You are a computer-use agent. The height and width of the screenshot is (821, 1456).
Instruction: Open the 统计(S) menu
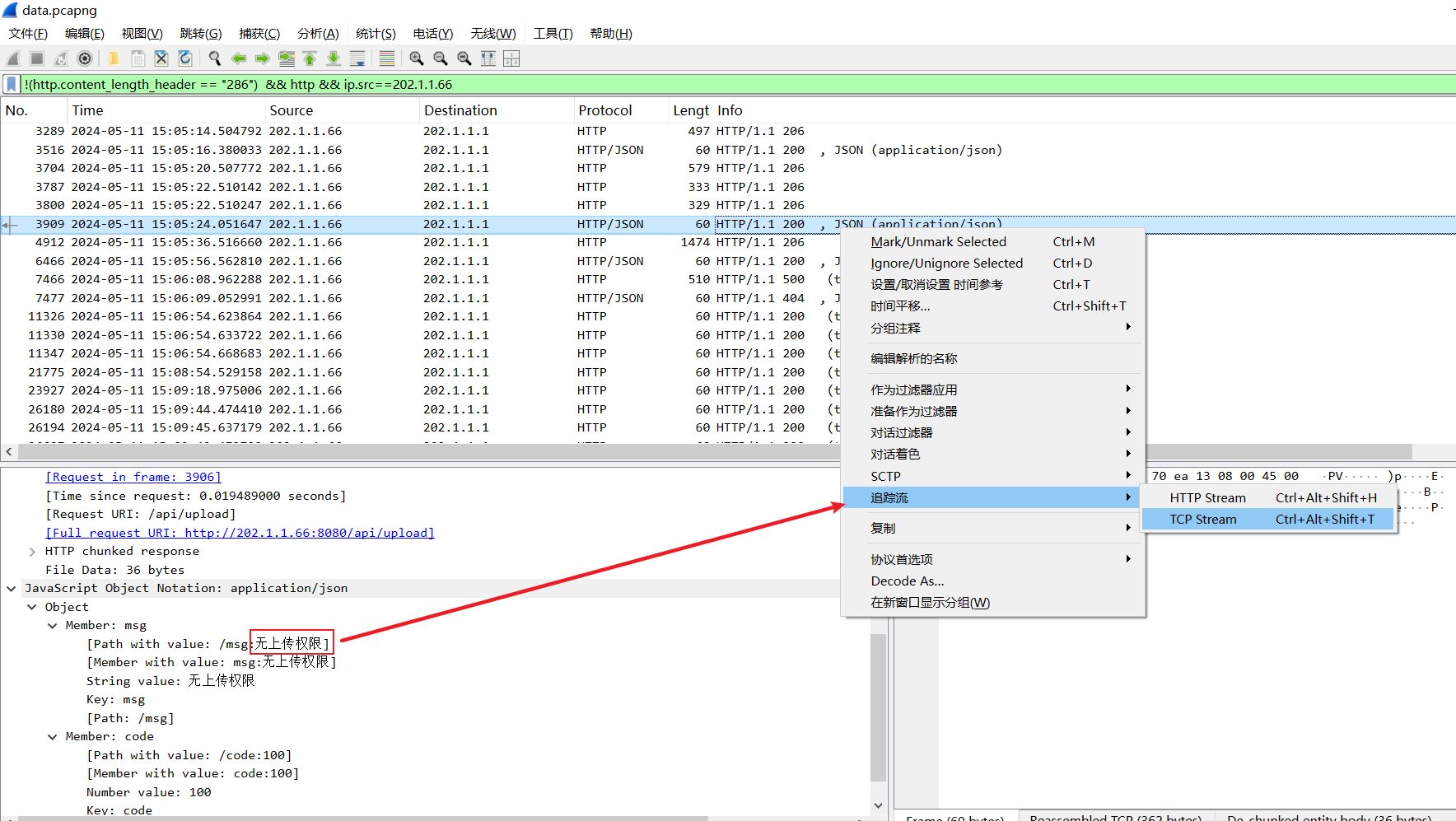point(376,34)
